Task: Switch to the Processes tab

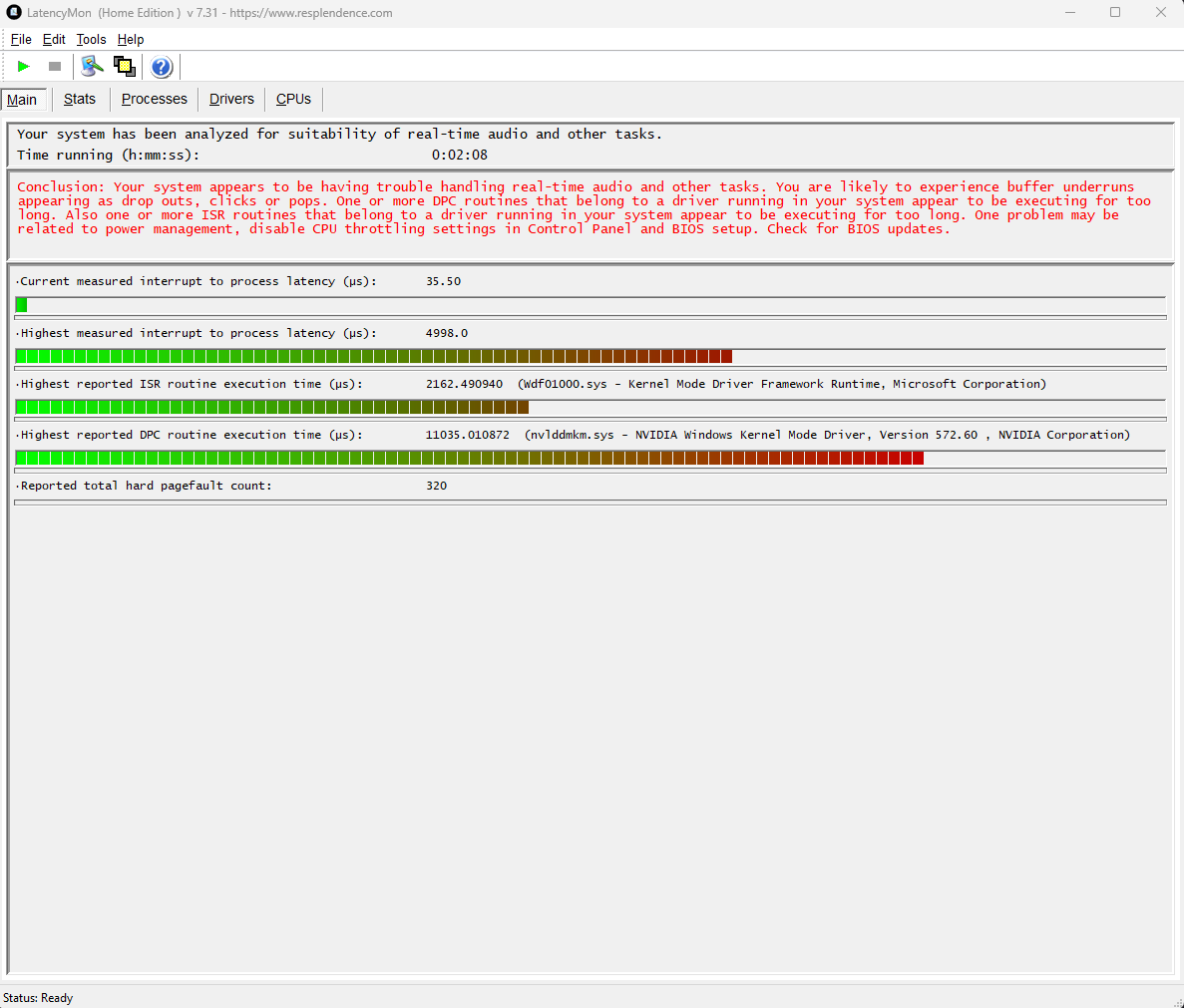Action: (x=154, y=99)
